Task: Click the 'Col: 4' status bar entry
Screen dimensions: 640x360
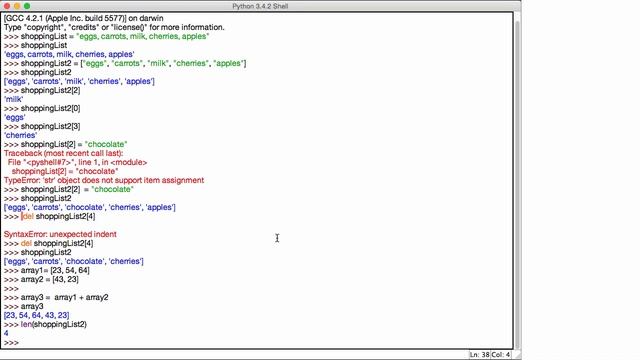Action: (500, 355)
